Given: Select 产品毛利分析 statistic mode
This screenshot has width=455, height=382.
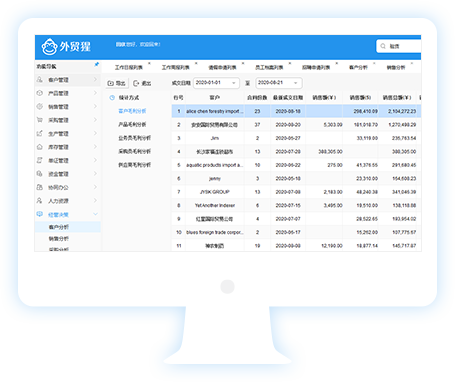Looking at the screenshot, I should (132, 124).
